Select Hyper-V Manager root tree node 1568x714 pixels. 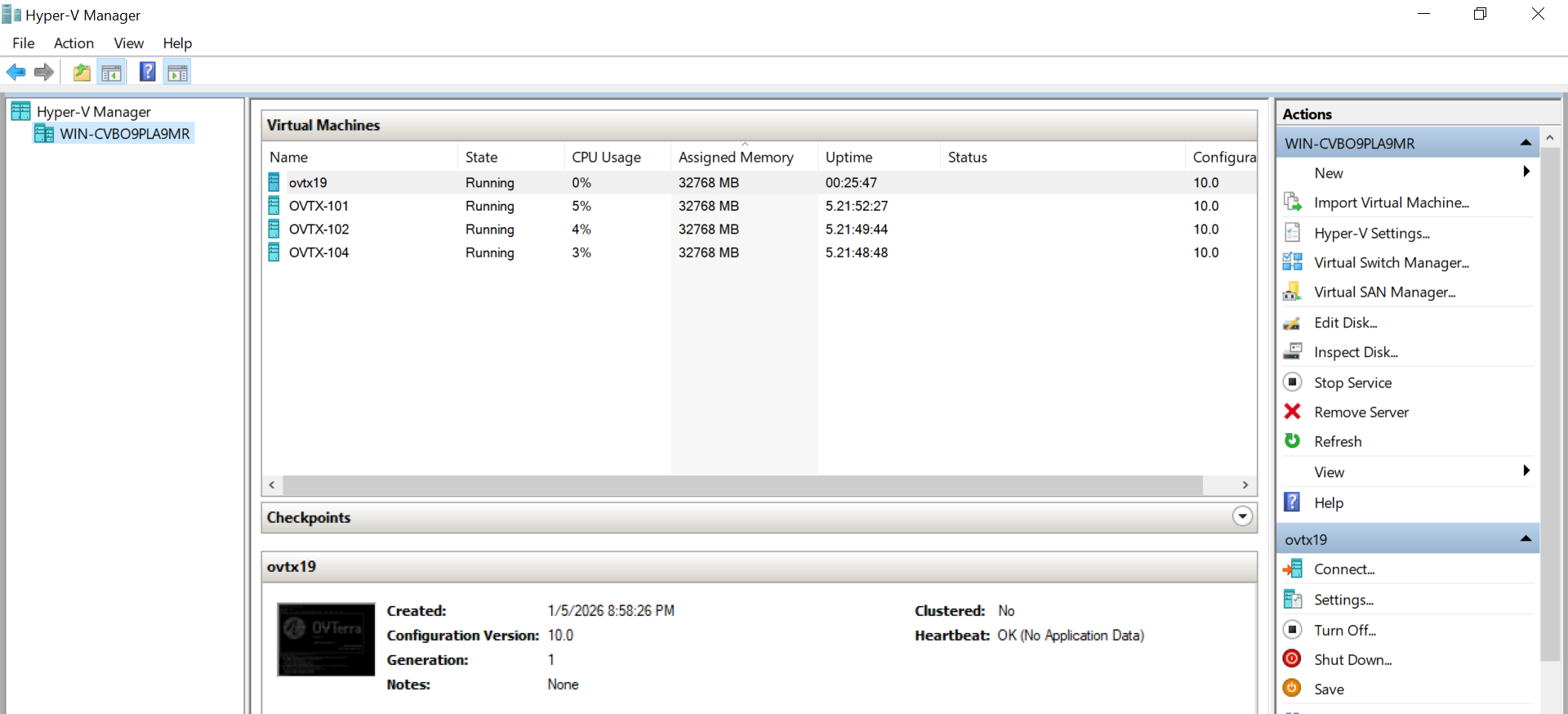94,111
